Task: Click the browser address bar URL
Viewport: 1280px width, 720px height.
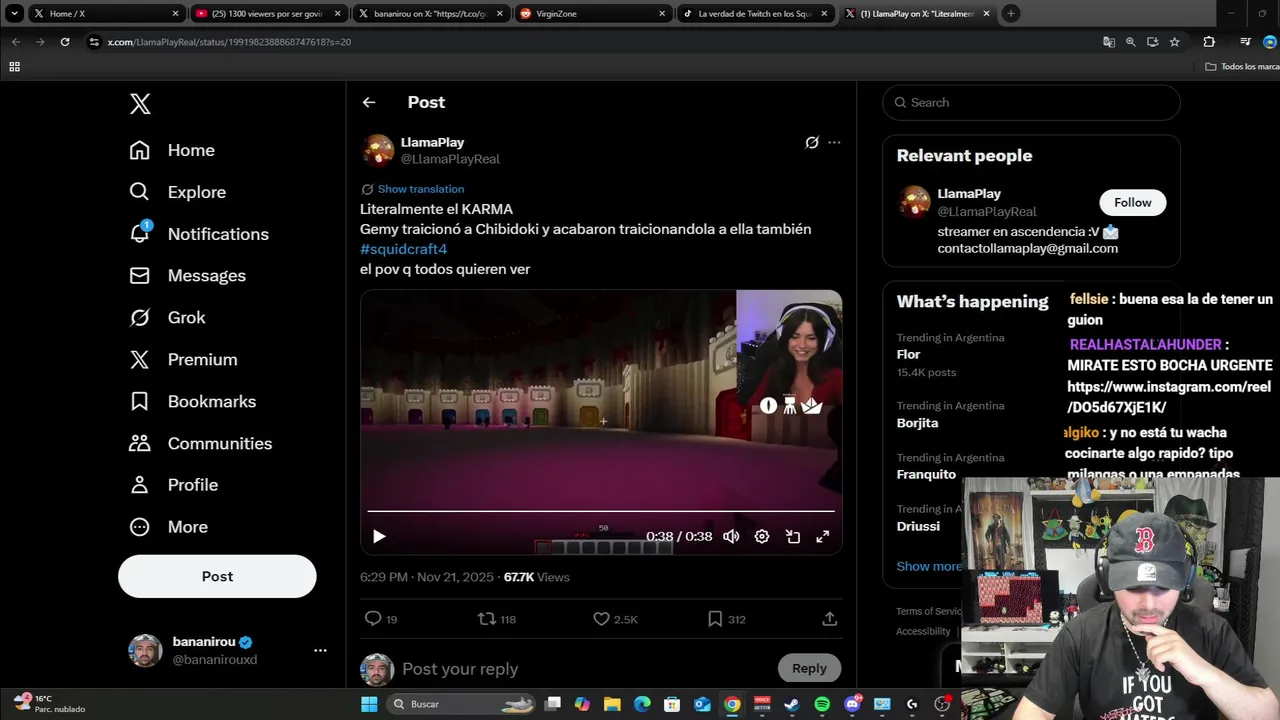Action: point(229,42)
